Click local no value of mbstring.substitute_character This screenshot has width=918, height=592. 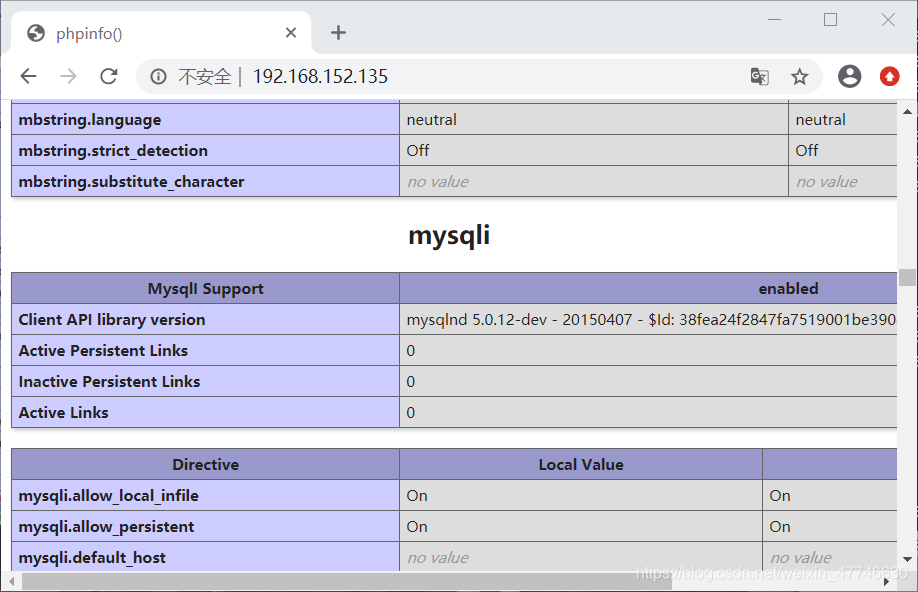coord(594,182)
